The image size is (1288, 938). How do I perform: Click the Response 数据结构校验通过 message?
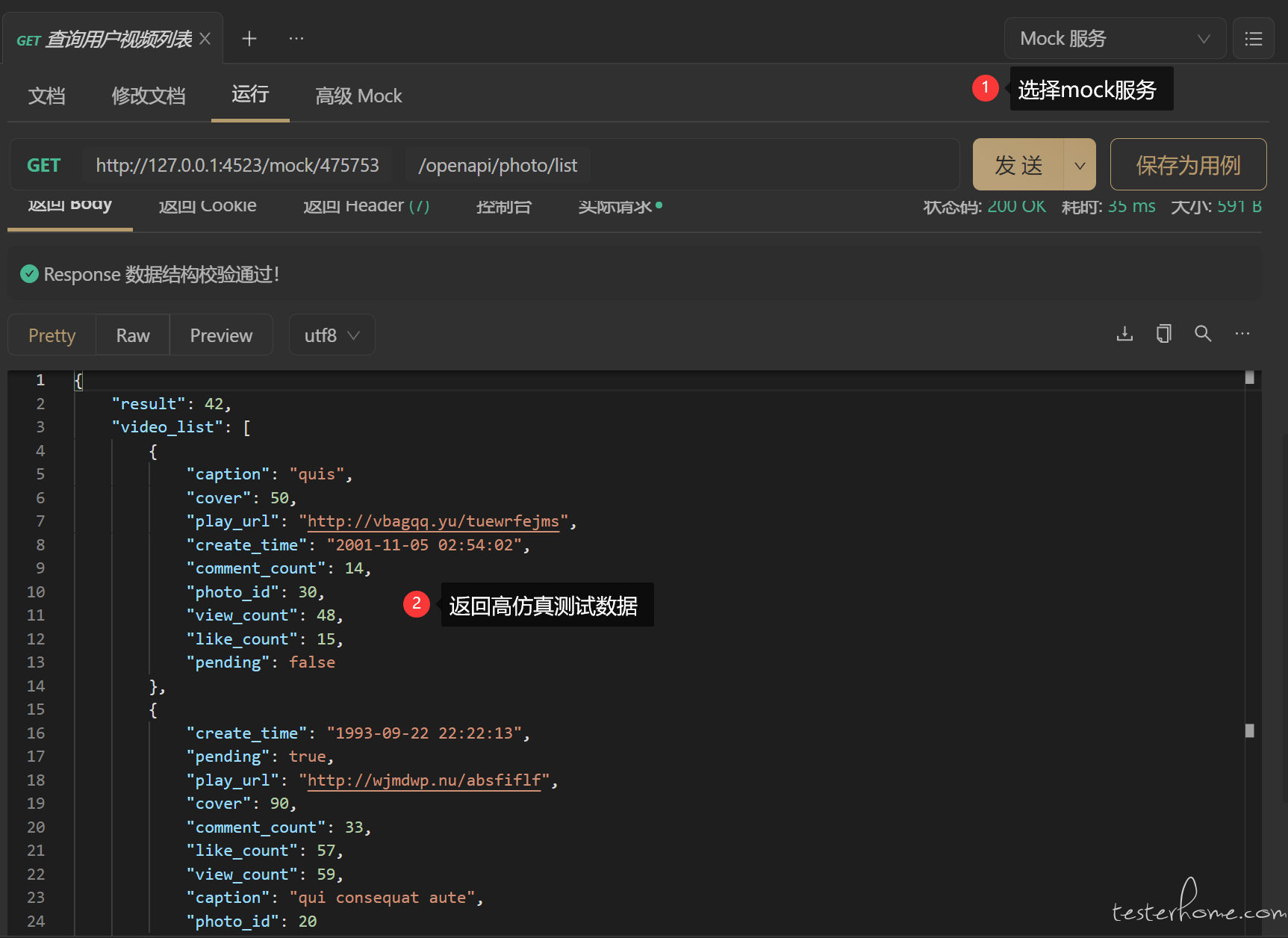[161, 274]
